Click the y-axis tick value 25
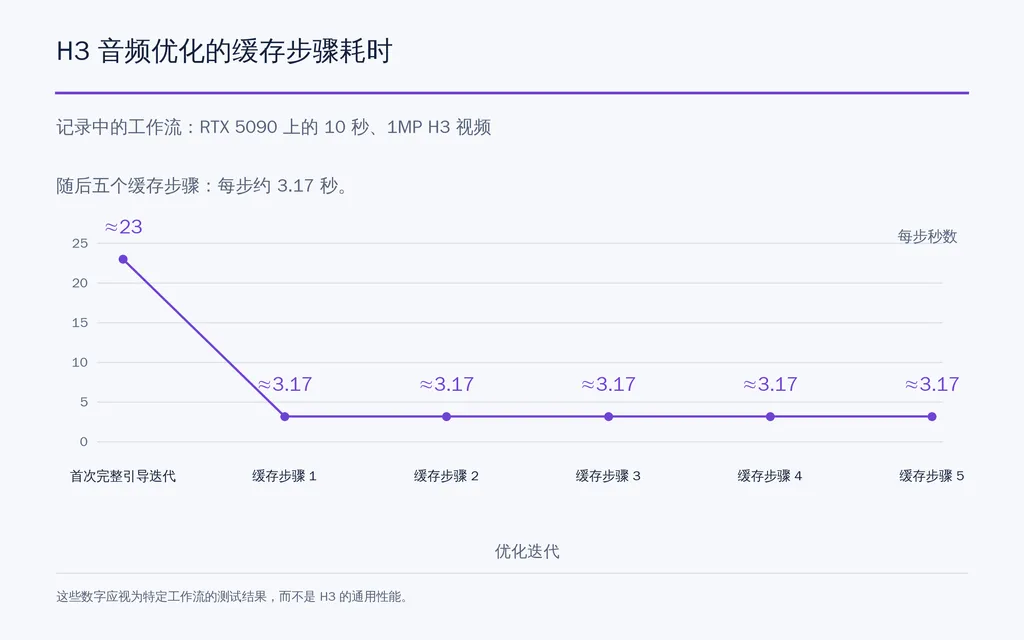The width and height of the screenshot is (1024, 640). click(x=80, y=244)
